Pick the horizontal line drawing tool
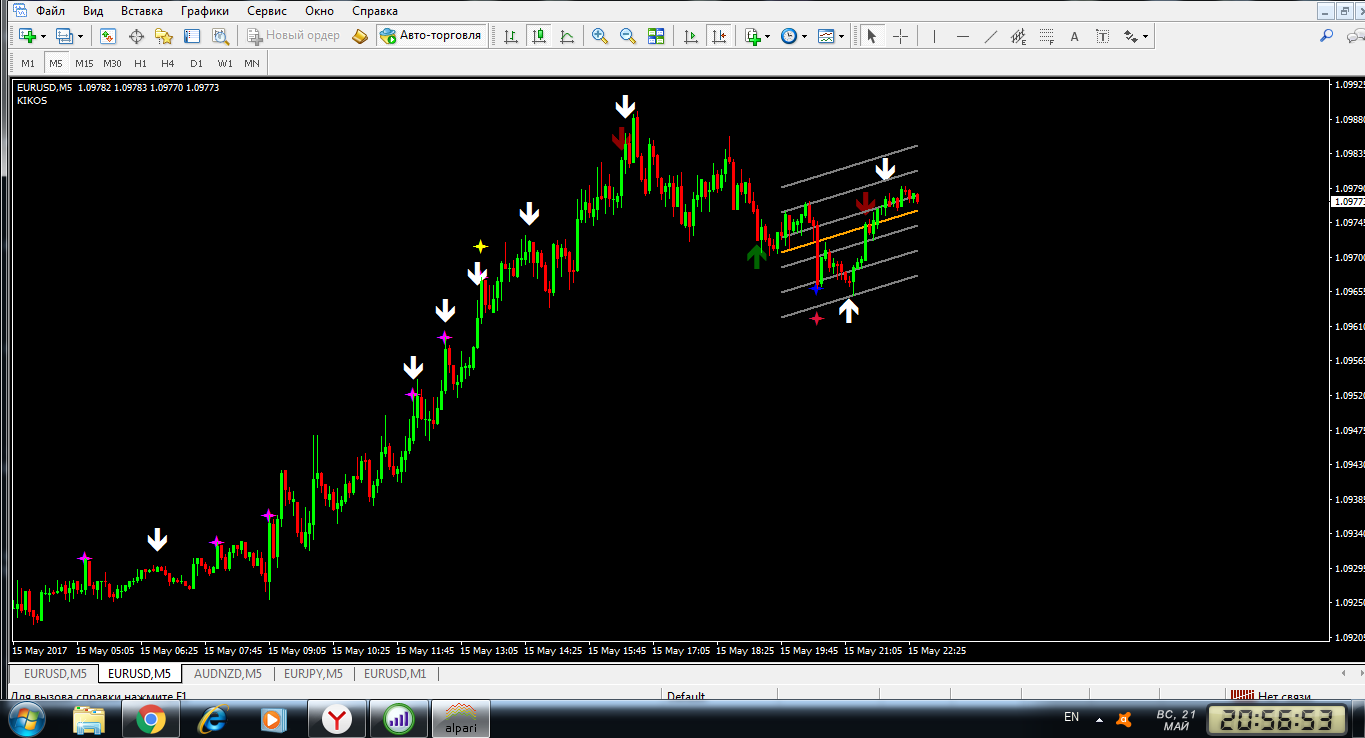 point(962,36)
